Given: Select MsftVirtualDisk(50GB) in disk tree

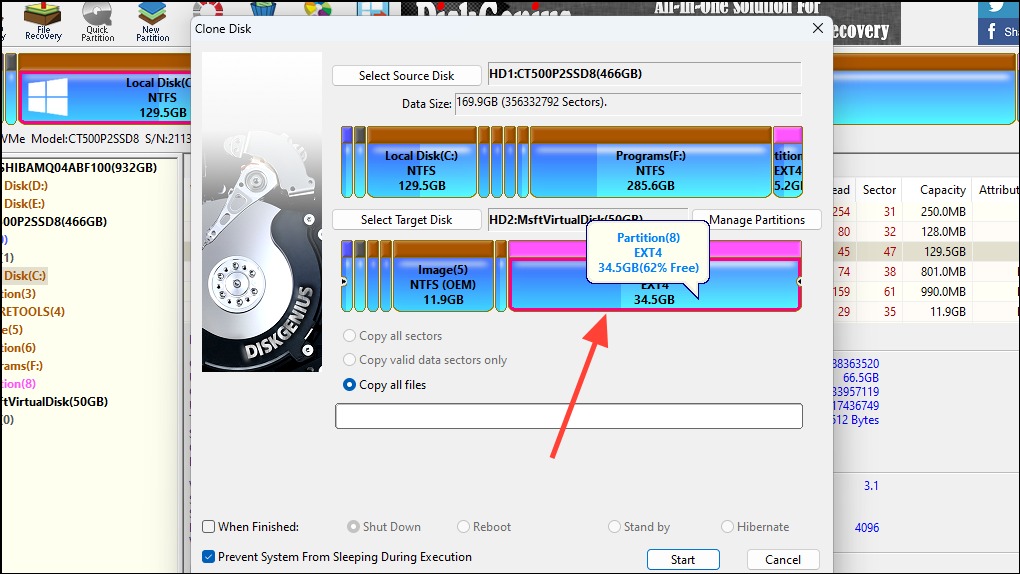Looking at the screenshot, I should (55, 402).
